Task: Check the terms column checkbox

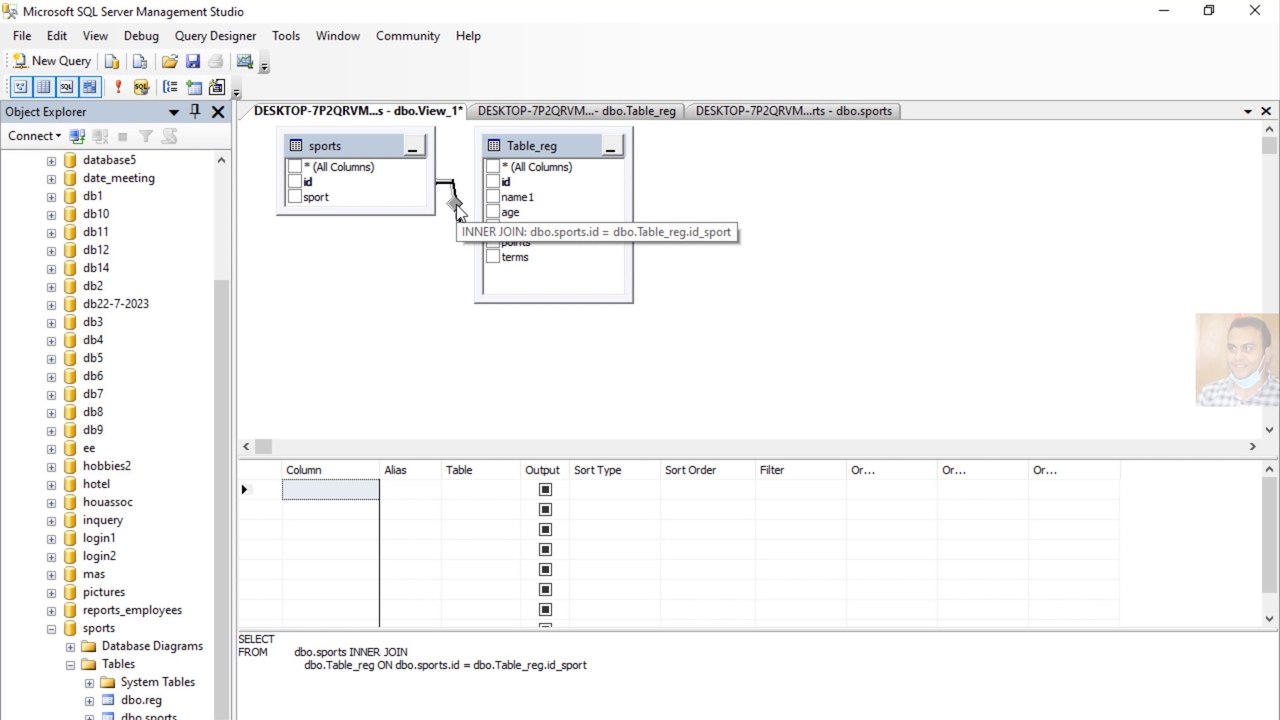Action: [x=493, y=257]
